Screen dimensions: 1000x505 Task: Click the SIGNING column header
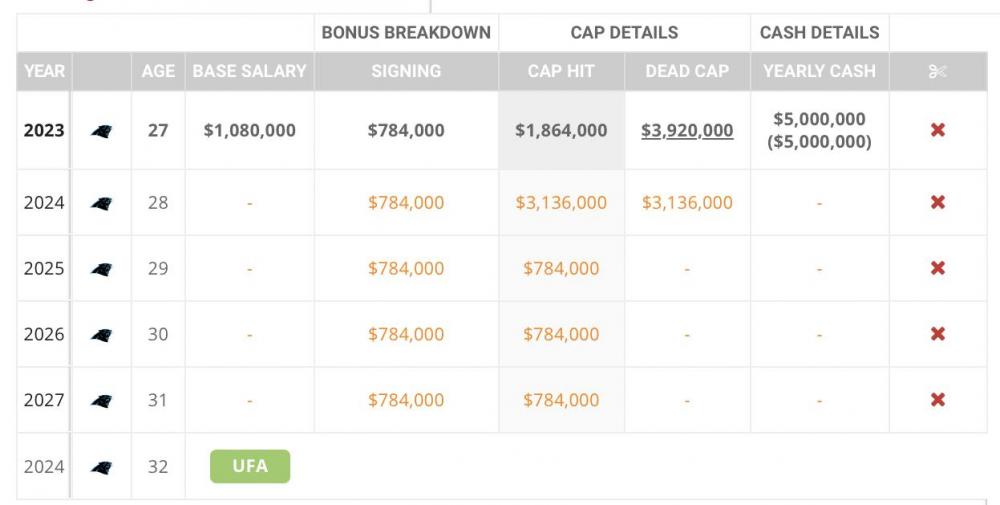[406, 71]
